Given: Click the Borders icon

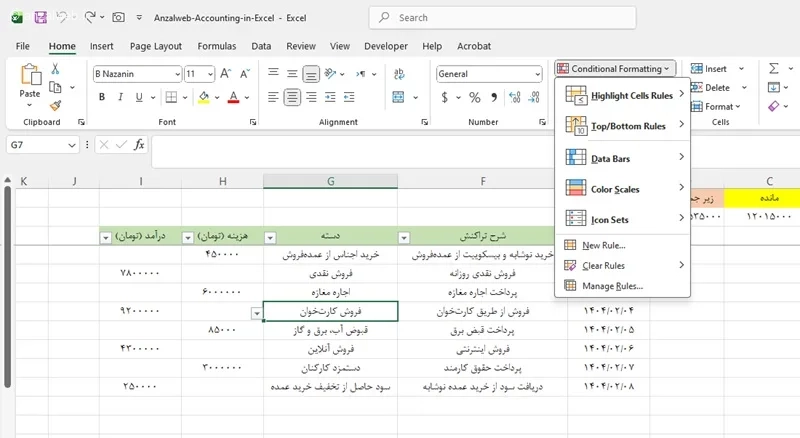Looking at the screenshot, I should [171, 97].
